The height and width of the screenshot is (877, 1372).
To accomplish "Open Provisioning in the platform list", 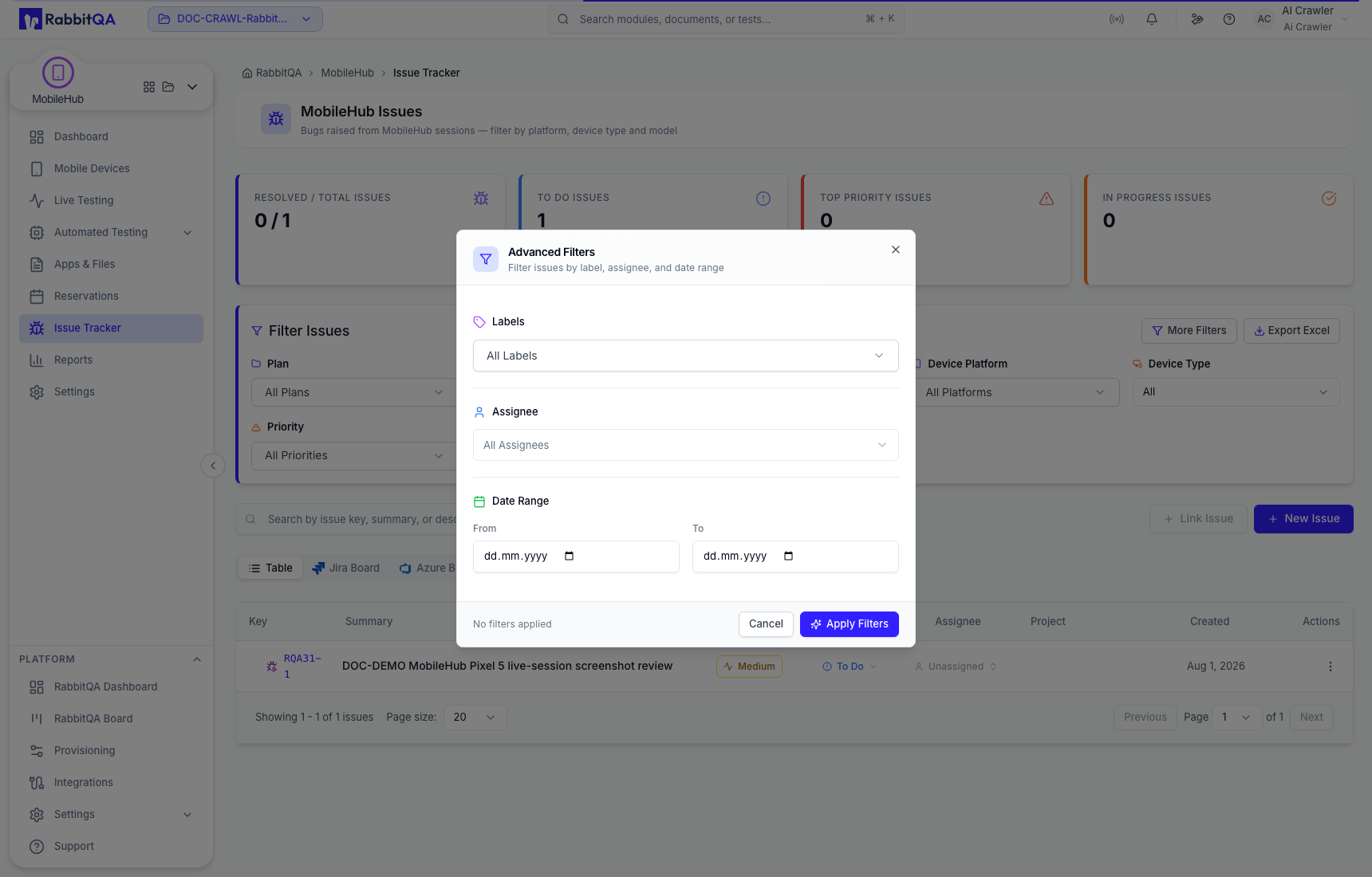I will click(111, 750).
